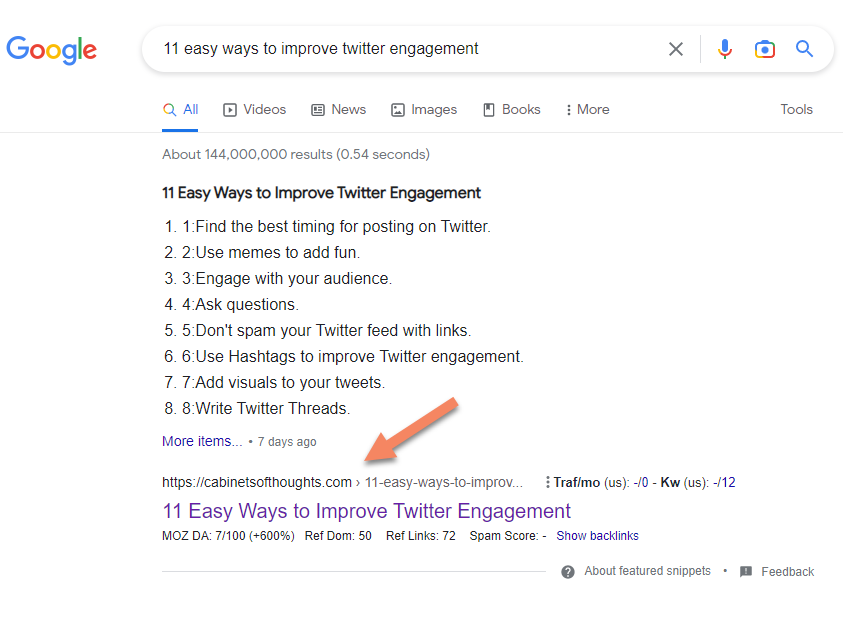Start voice search with microphone icon
This screenshot has height=625, width=843.
point(725,49)
